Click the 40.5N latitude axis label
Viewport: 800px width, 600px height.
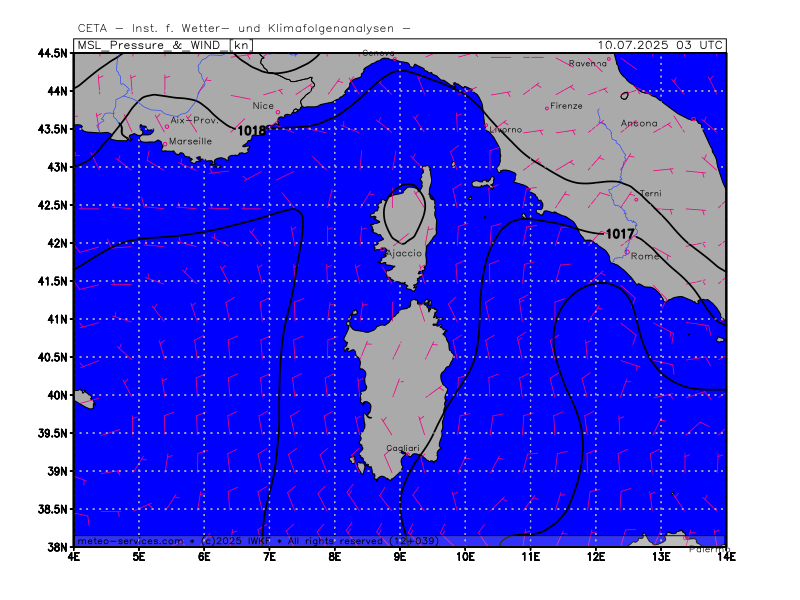click(x=53, y=357)
